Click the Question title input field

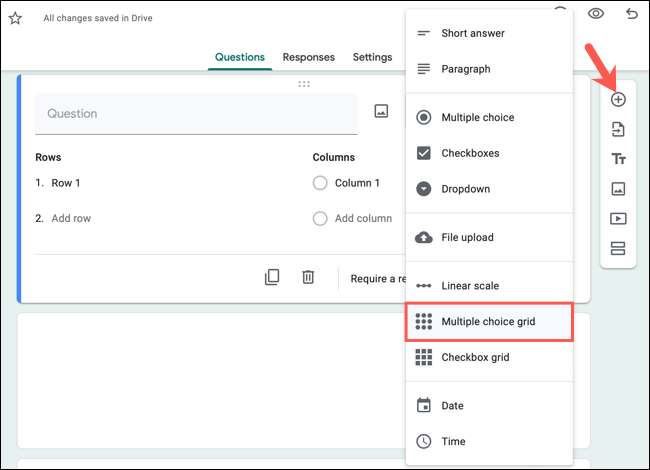click(196, 114)
